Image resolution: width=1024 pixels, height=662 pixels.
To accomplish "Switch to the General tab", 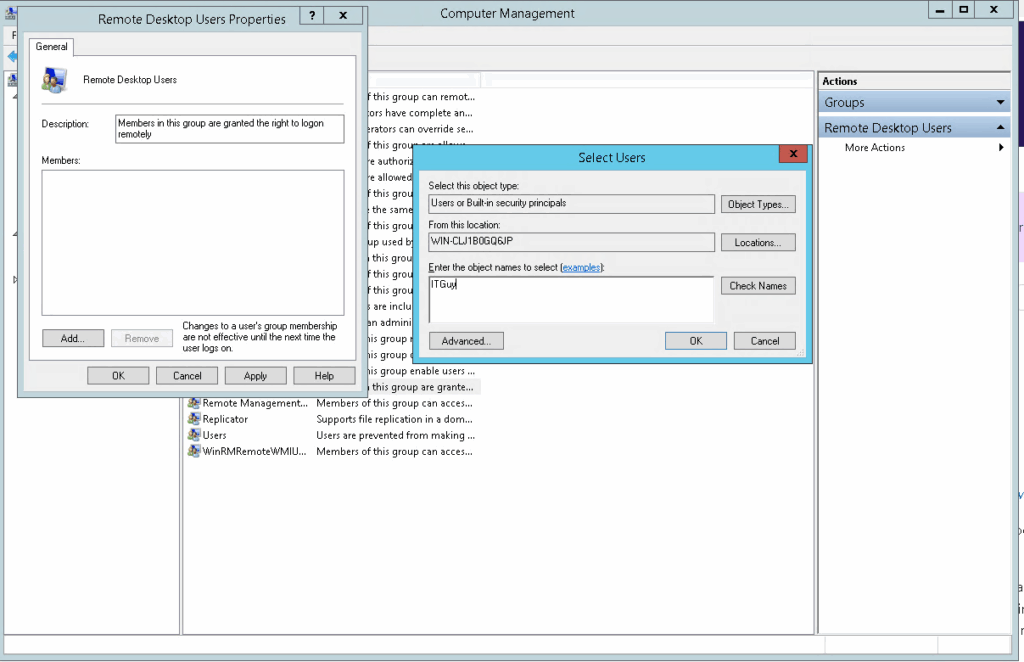I will tap(52, 46).
